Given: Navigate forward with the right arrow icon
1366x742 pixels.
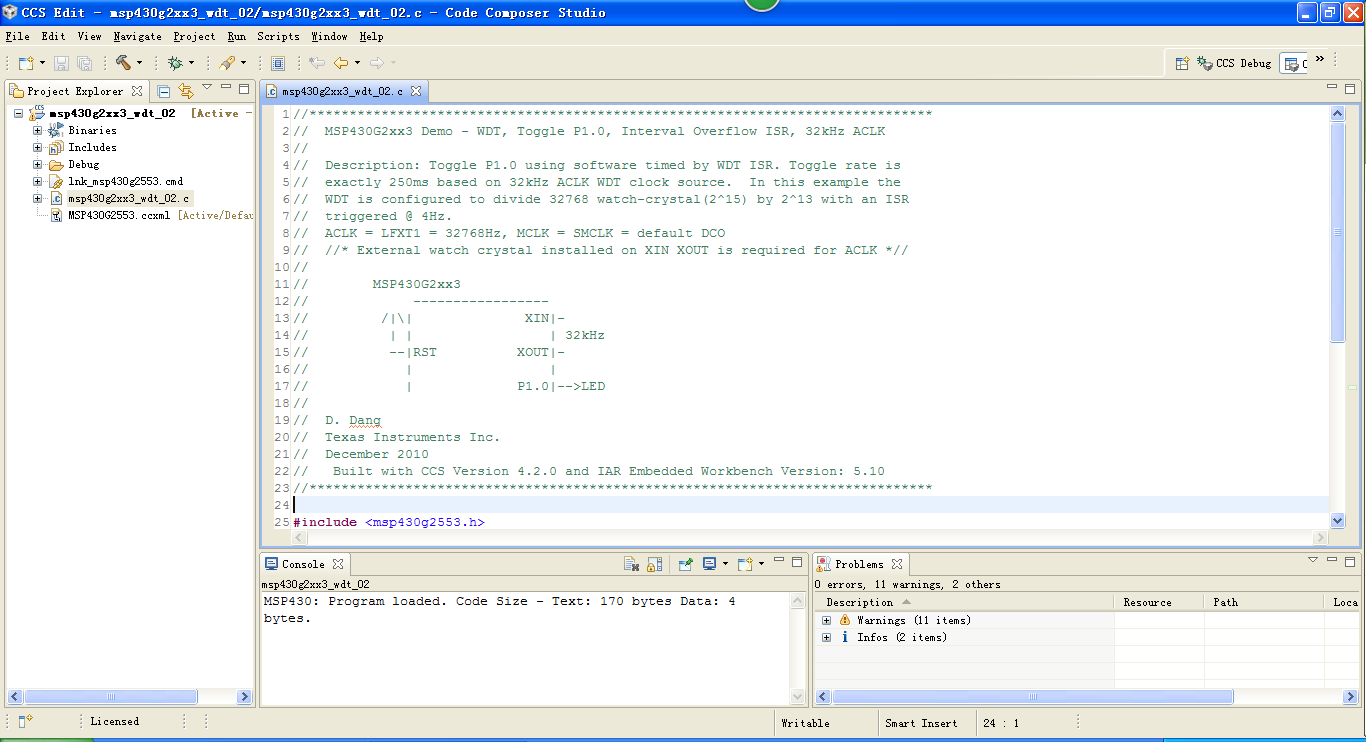Looking at the screenshot, I should coord(377,63).
